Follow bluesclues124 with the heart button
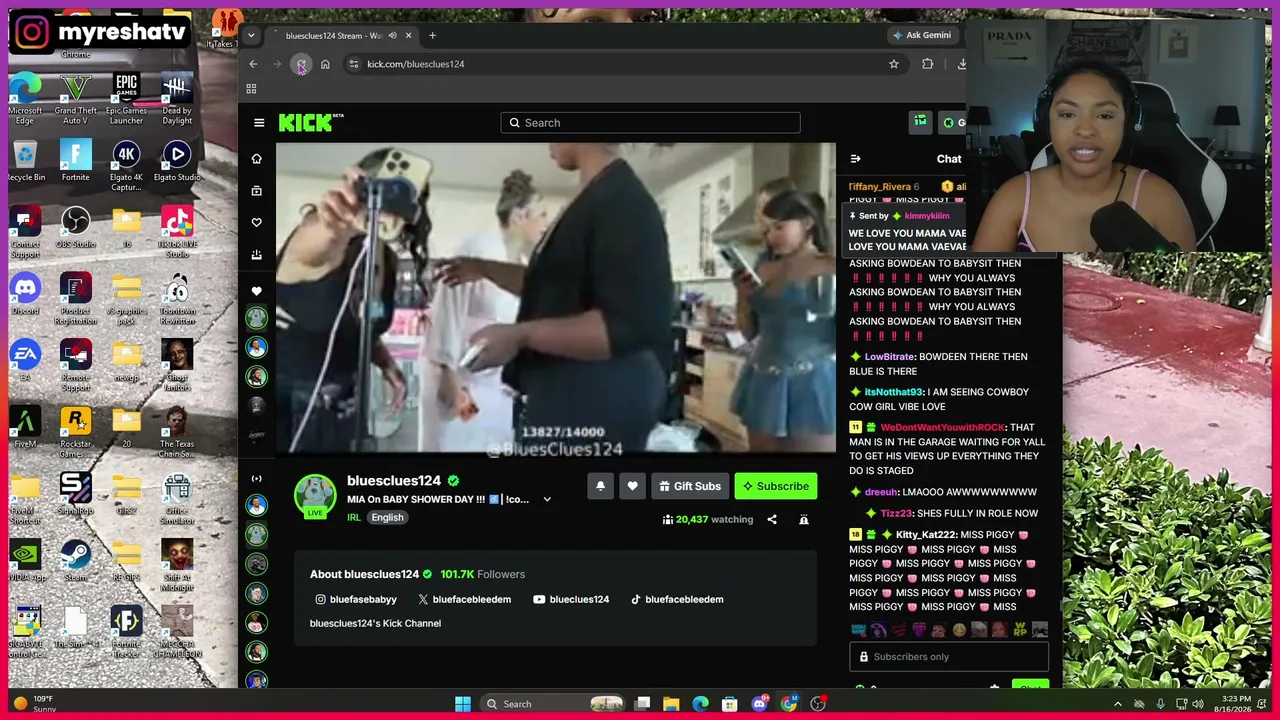The width and height of the screenshot is (1280, 720). pos(632,486)
